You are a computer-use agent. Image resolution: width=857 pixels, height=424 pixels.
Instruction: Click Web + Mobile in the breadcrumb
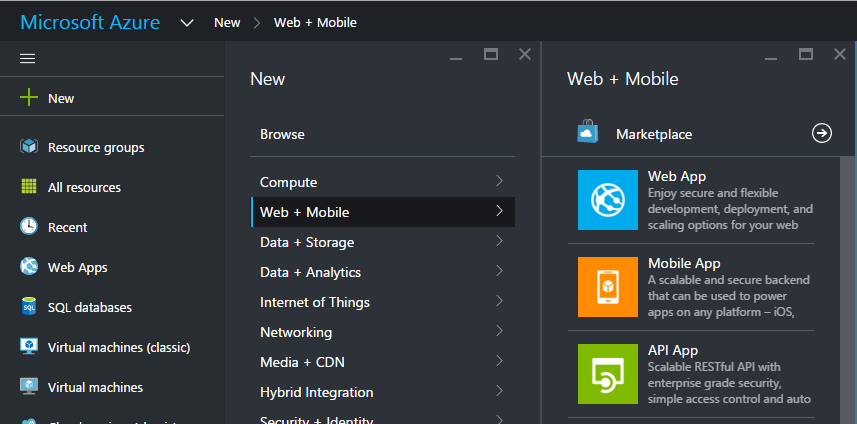[315, 23]
